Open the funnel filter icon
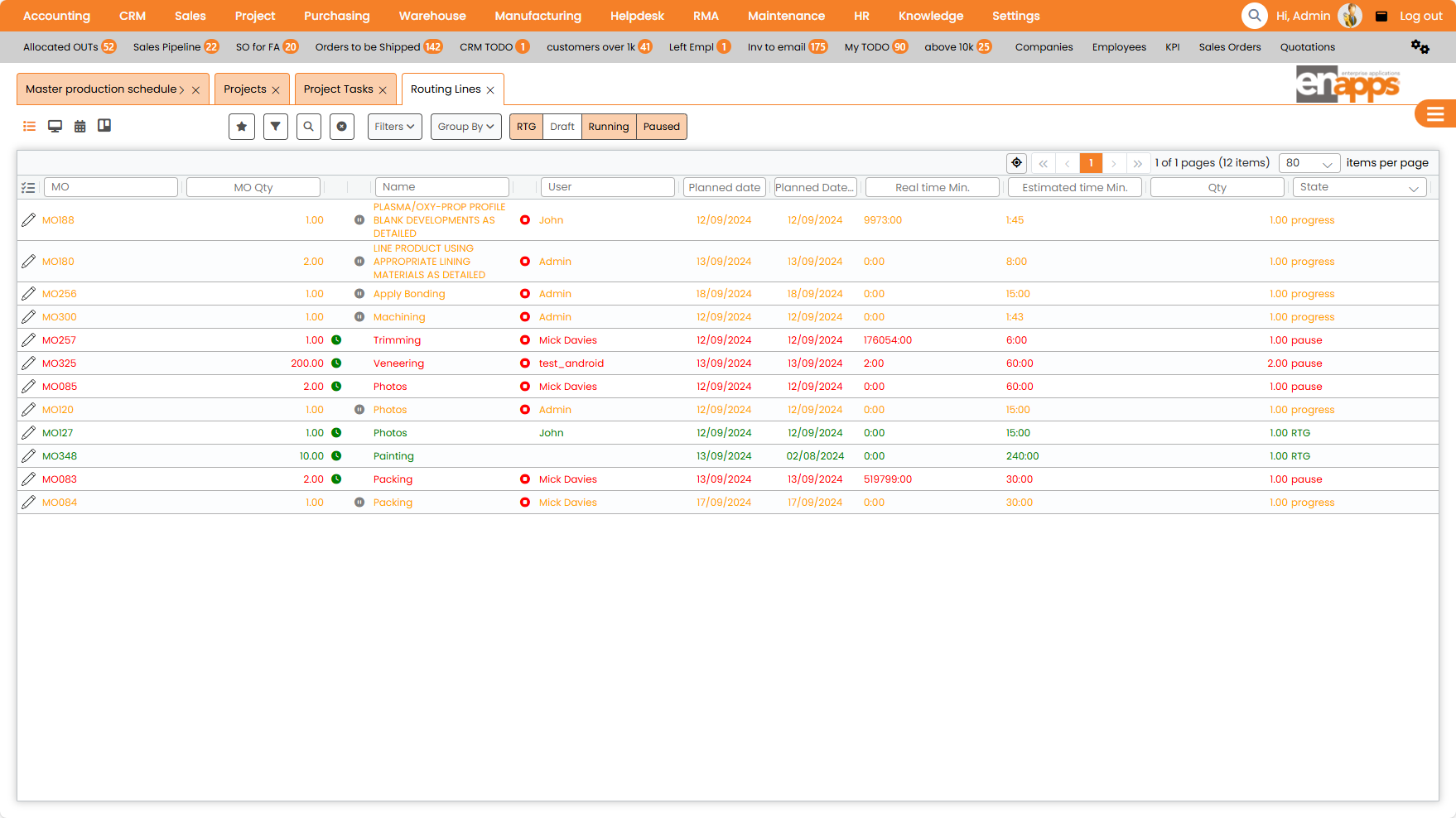1456x818 pixels. point(275,126)
